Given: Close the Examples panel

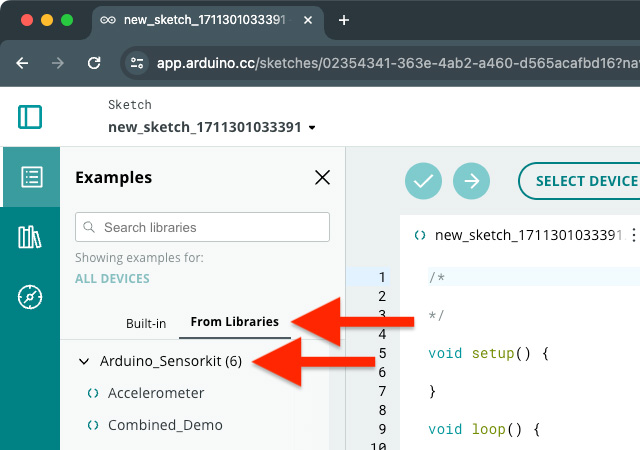Looking at the screenshot, I should pyautogui.click(x=322, y=178).
